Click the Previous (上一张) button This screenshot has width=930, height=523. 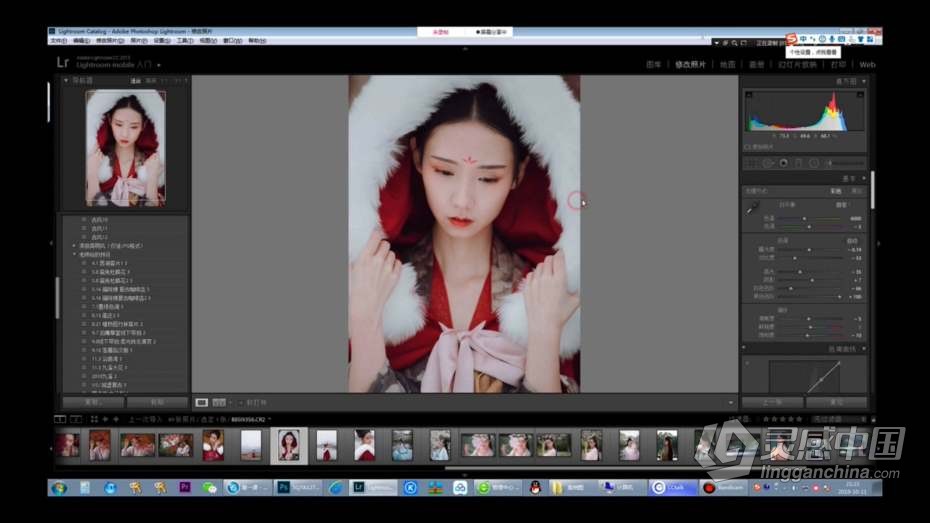click(773, 403)
